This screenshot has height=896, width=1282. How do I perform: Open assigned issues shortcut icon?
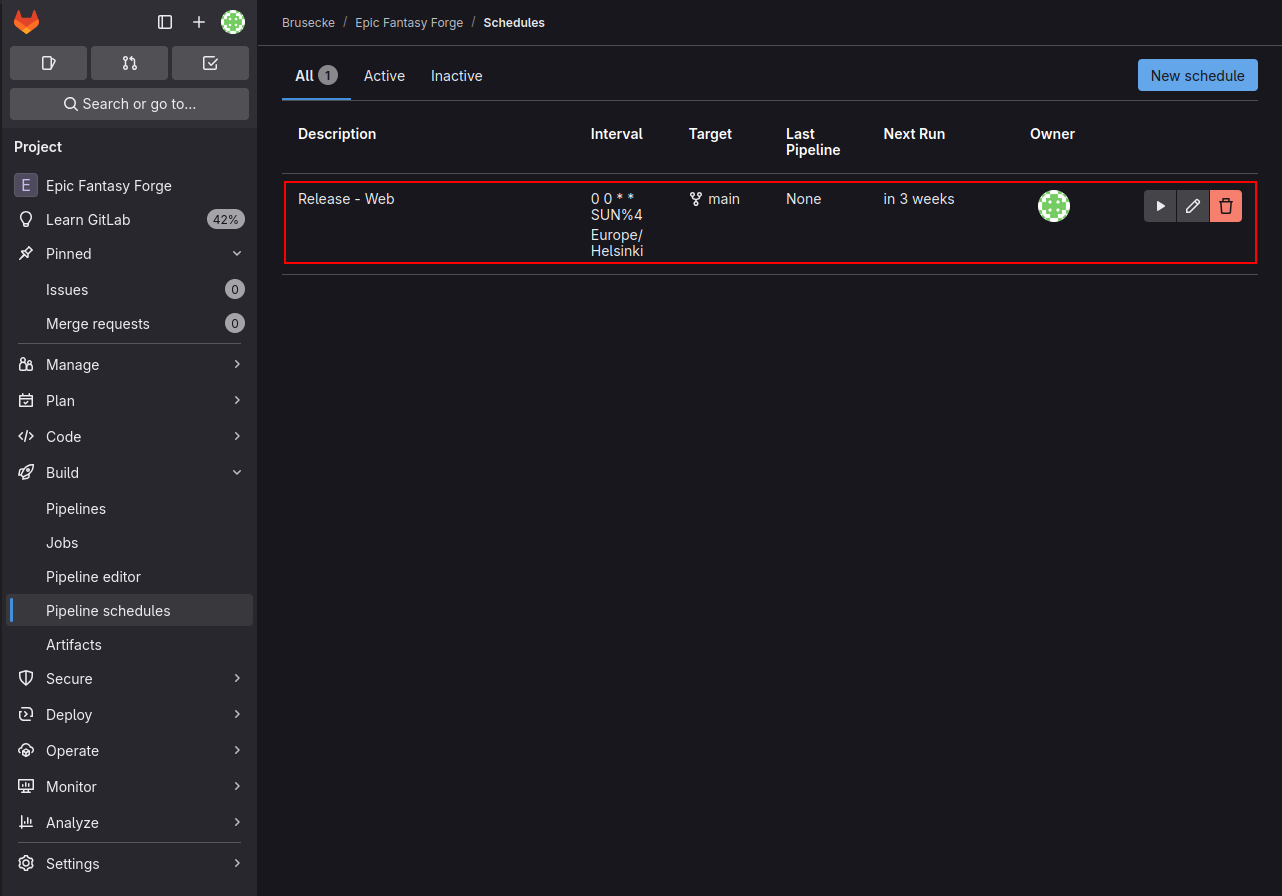click(48, 63)
